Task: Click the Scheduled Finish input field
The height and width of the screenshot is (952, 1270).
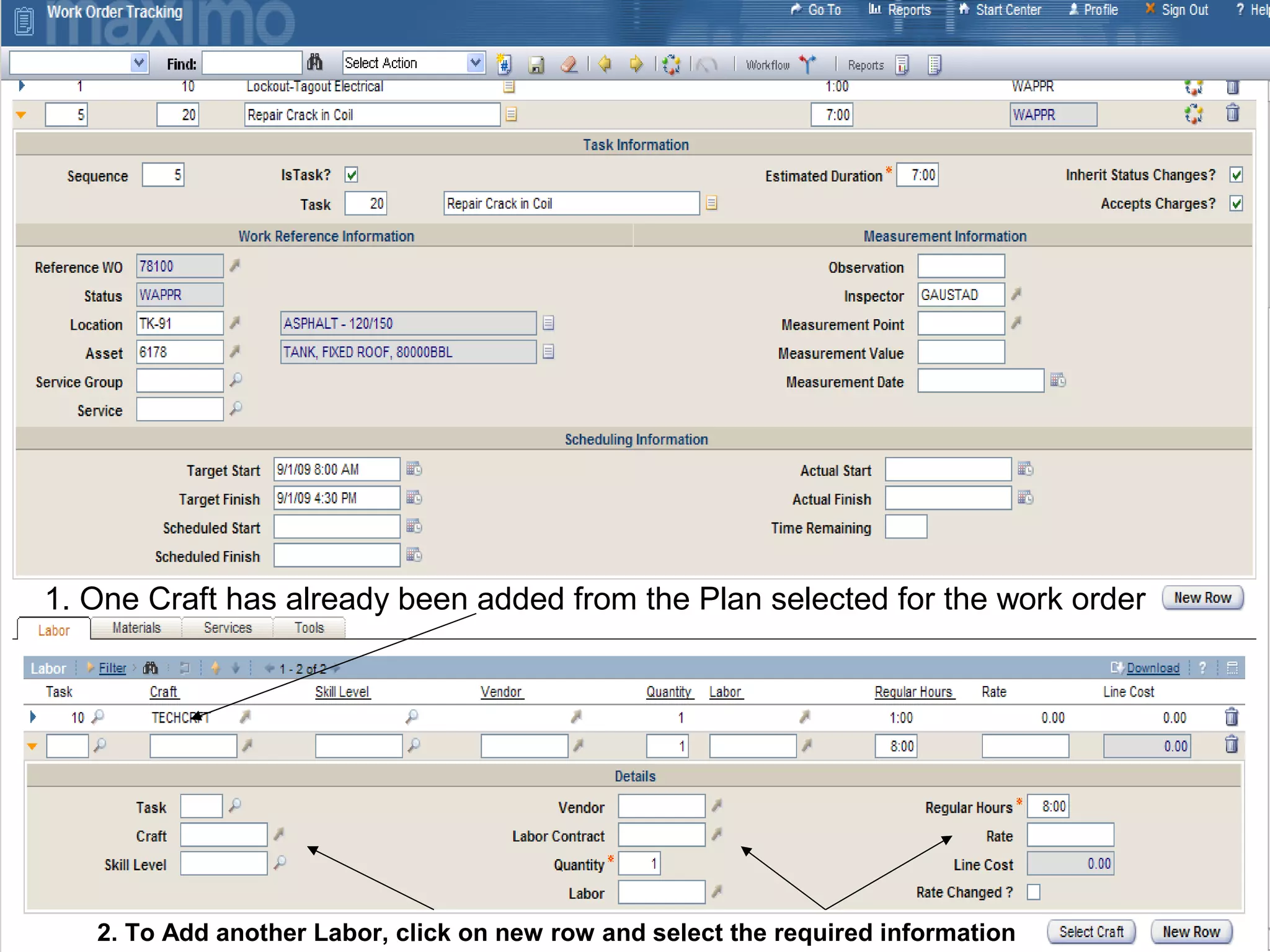Action: point(337,555)
